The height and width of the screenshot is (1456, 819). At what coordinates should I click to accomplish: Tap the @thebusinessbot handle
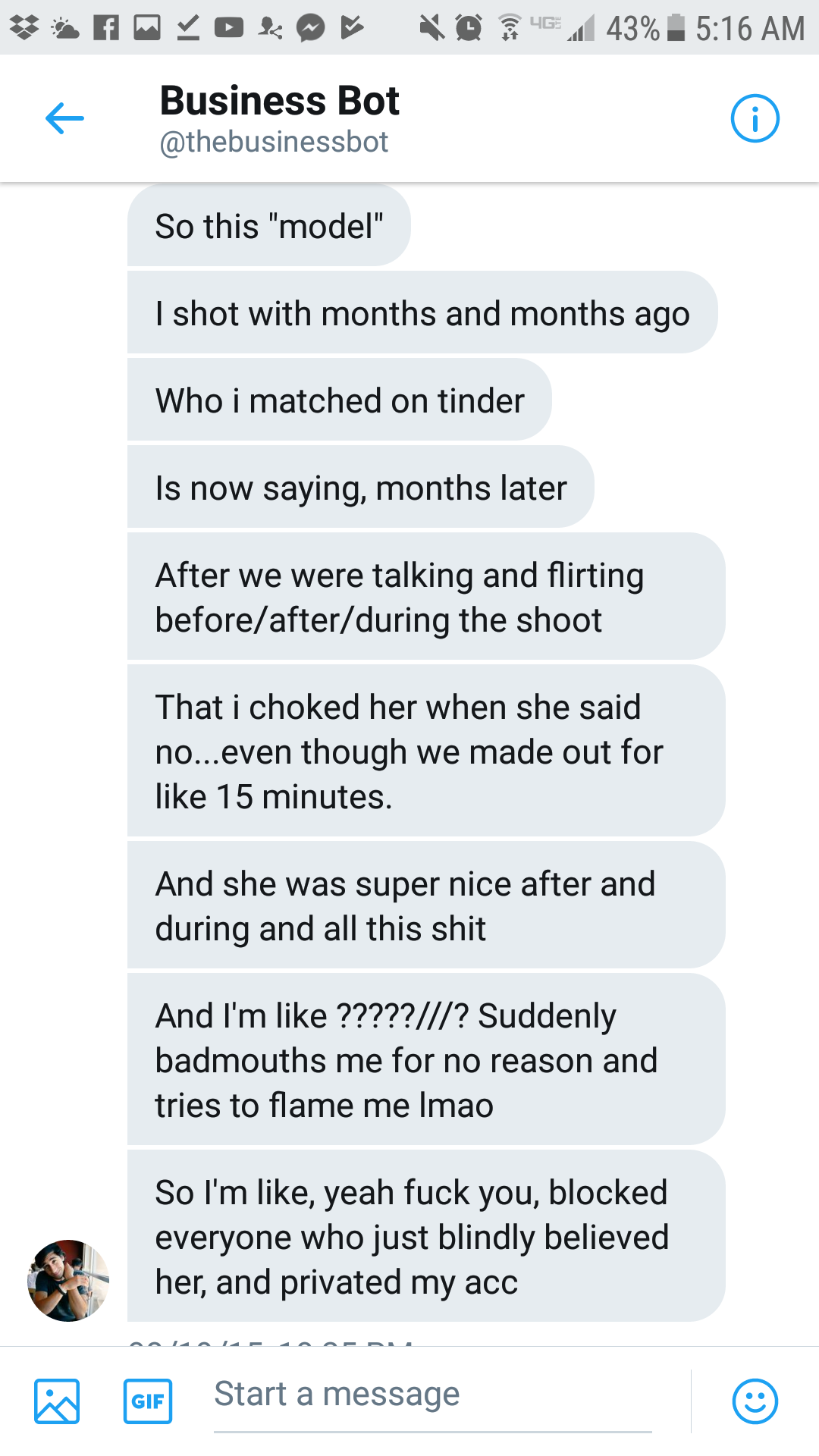[x=274, y=142]
